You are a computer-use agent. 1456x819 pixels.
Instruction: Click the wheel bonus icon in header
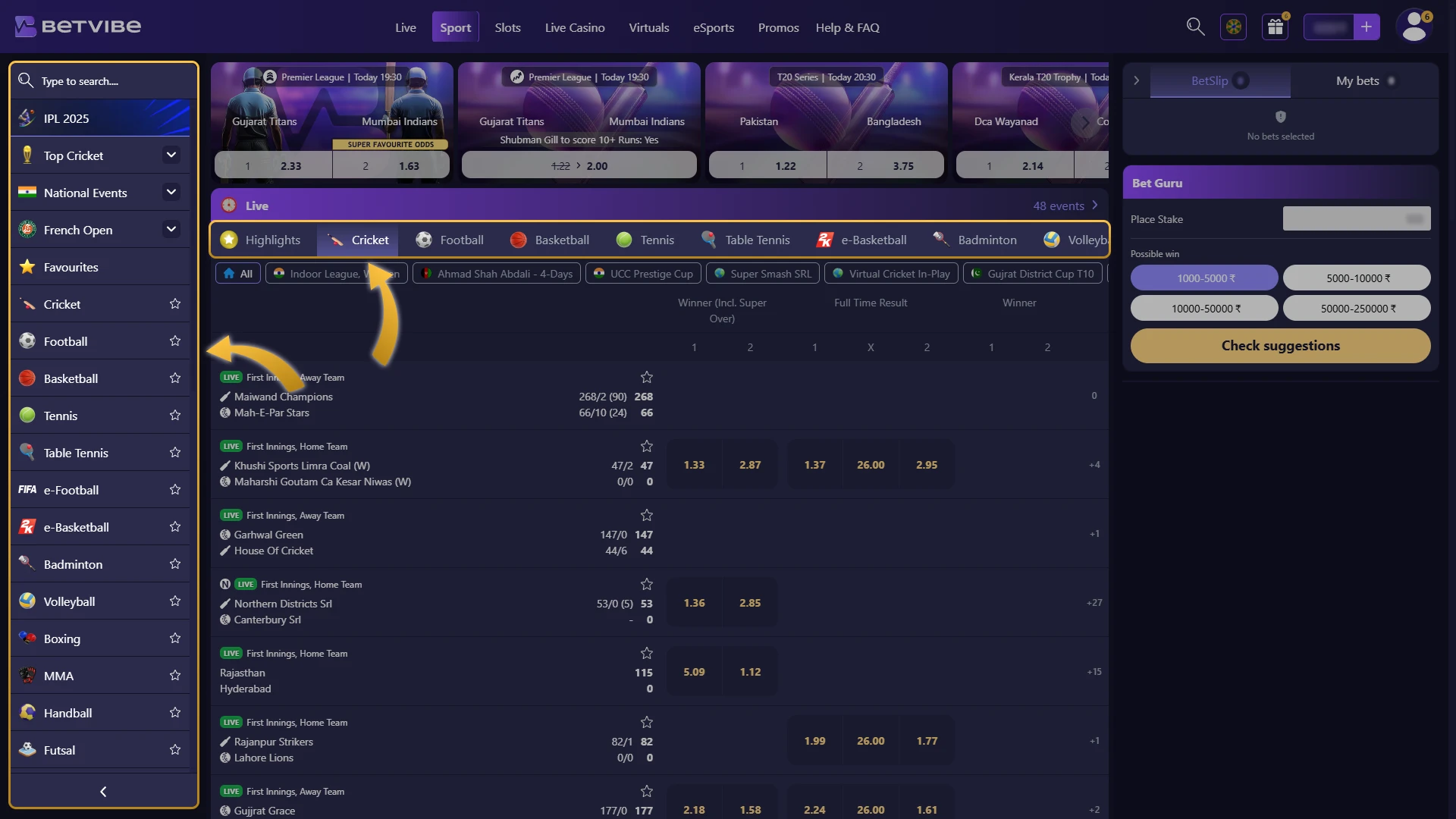[1234, 27]
